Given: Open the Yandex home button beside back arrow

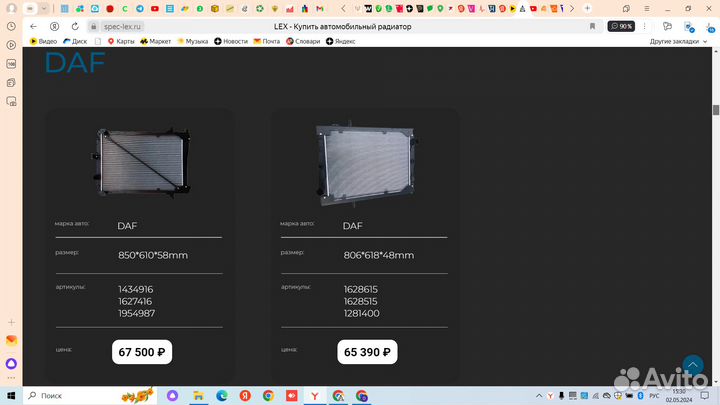Looking at the screenshot, I should (54, 27).
